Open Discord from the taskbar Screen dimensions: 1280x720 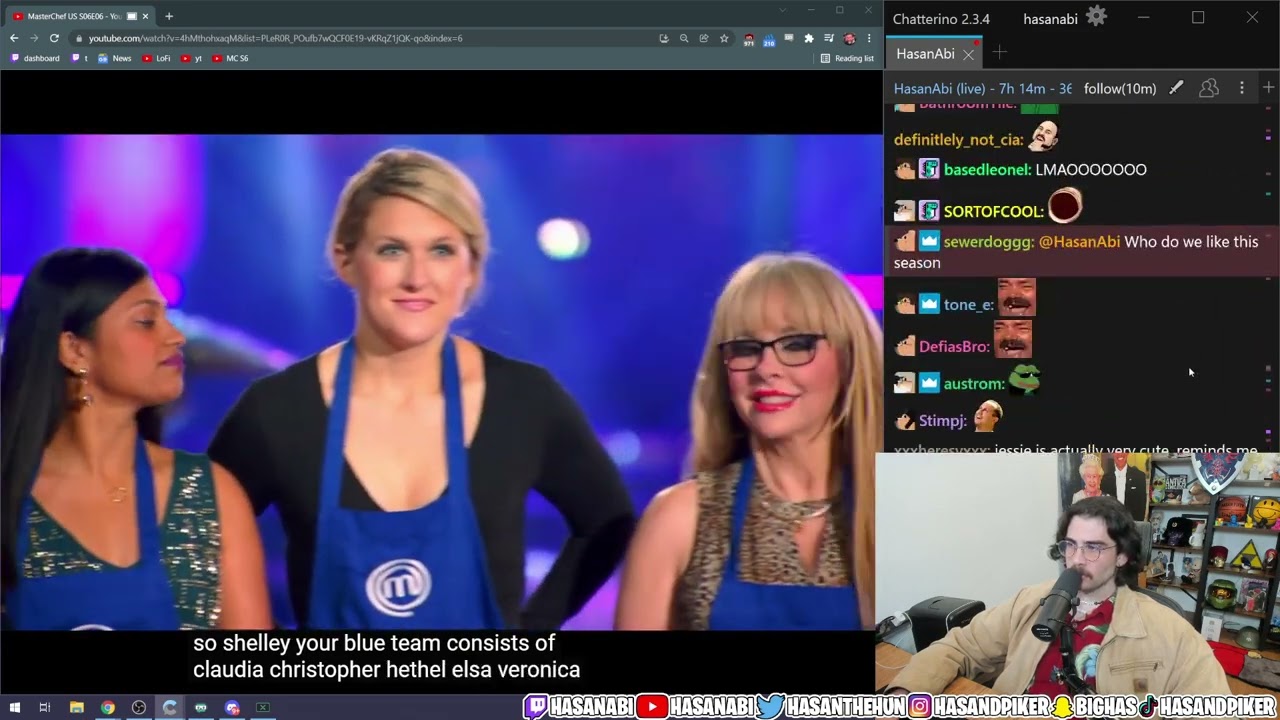pyautogui.click(x=232, y=708)
